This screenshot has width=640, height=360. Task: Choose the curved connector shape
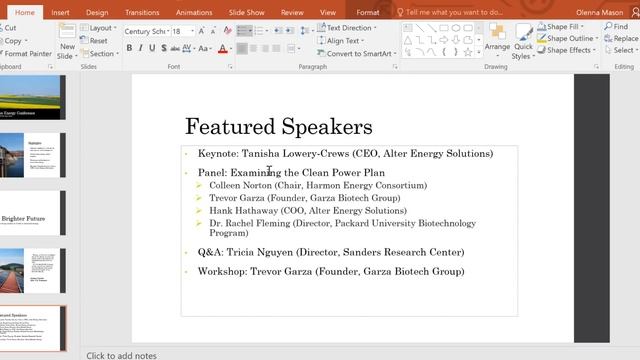(432, 52)
